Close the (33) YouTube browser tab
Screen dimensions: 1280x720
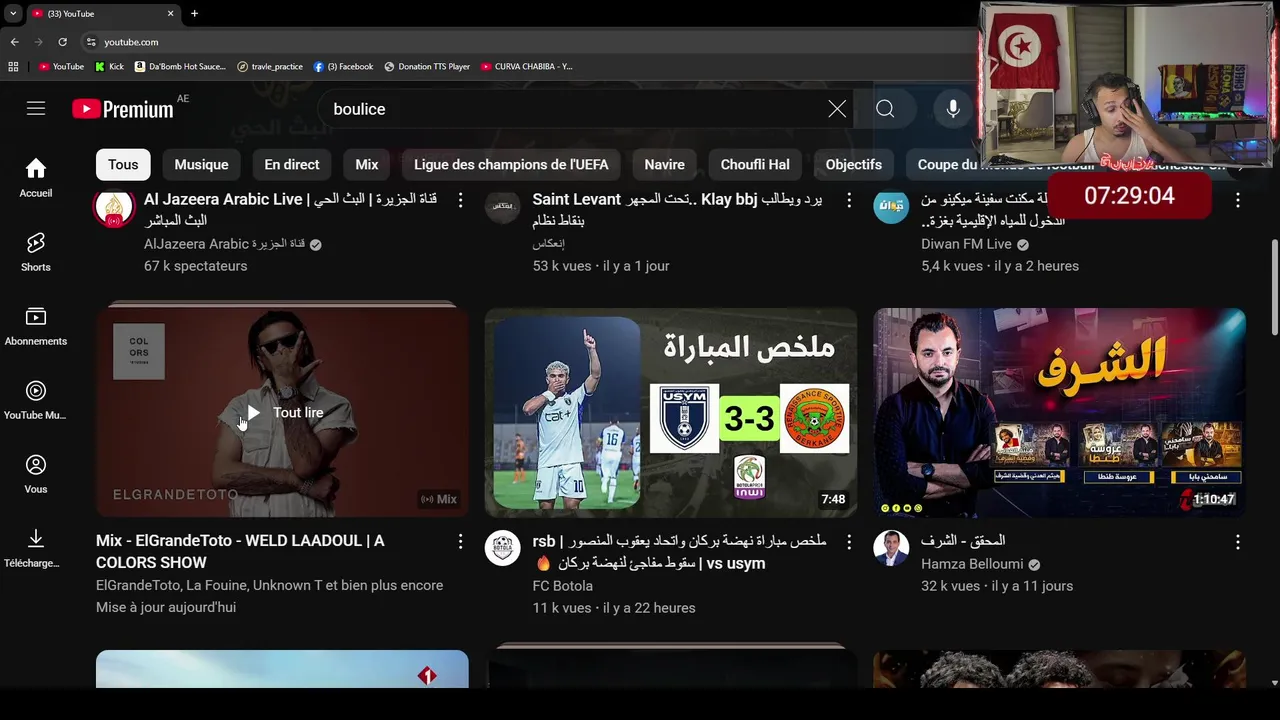coord(170,13)
